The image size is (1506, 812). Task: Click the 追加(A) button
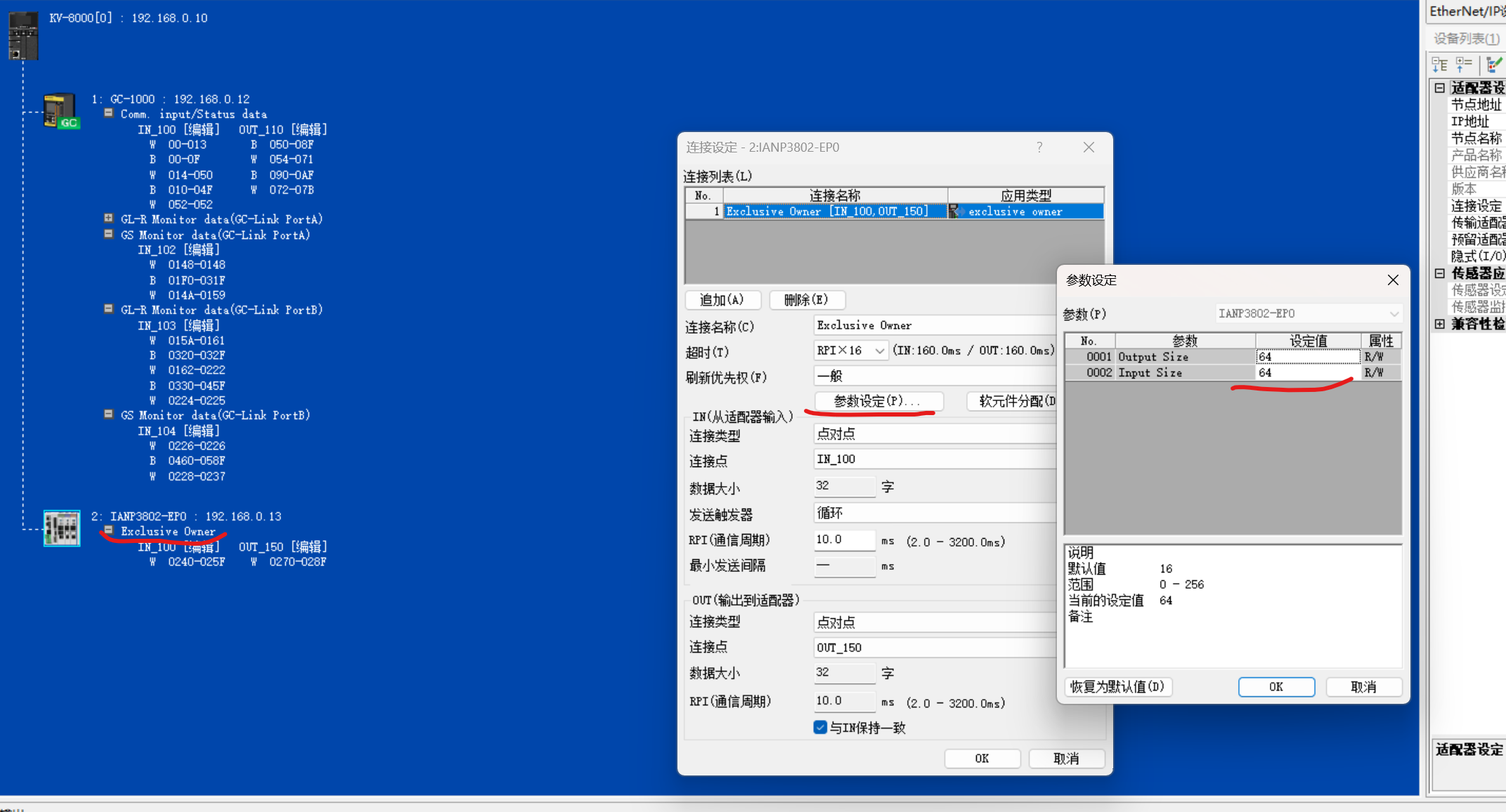pos(722,300)
